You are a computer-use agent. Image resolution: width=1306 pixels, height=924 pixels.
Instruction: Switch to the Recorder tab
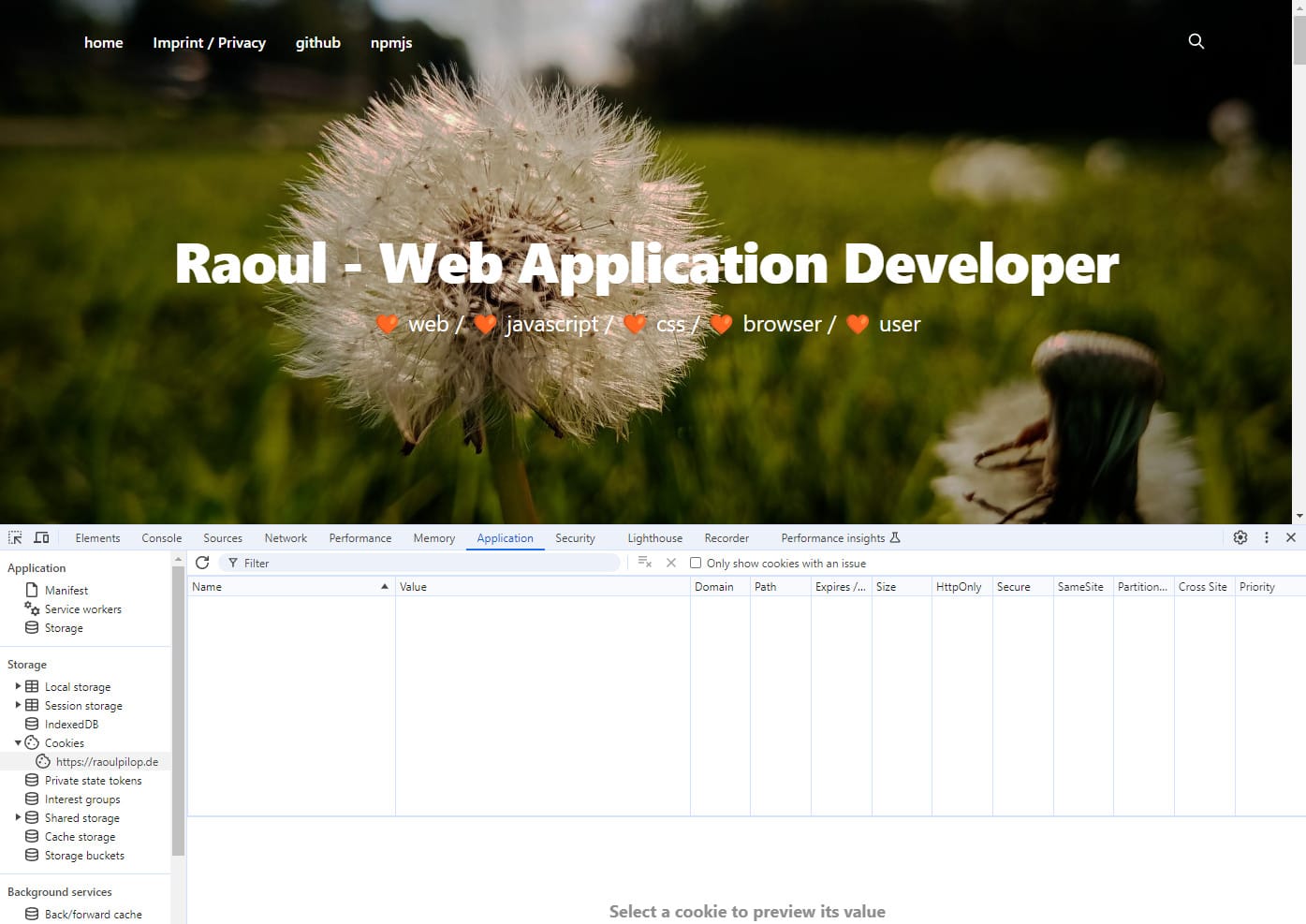point(726,537)
